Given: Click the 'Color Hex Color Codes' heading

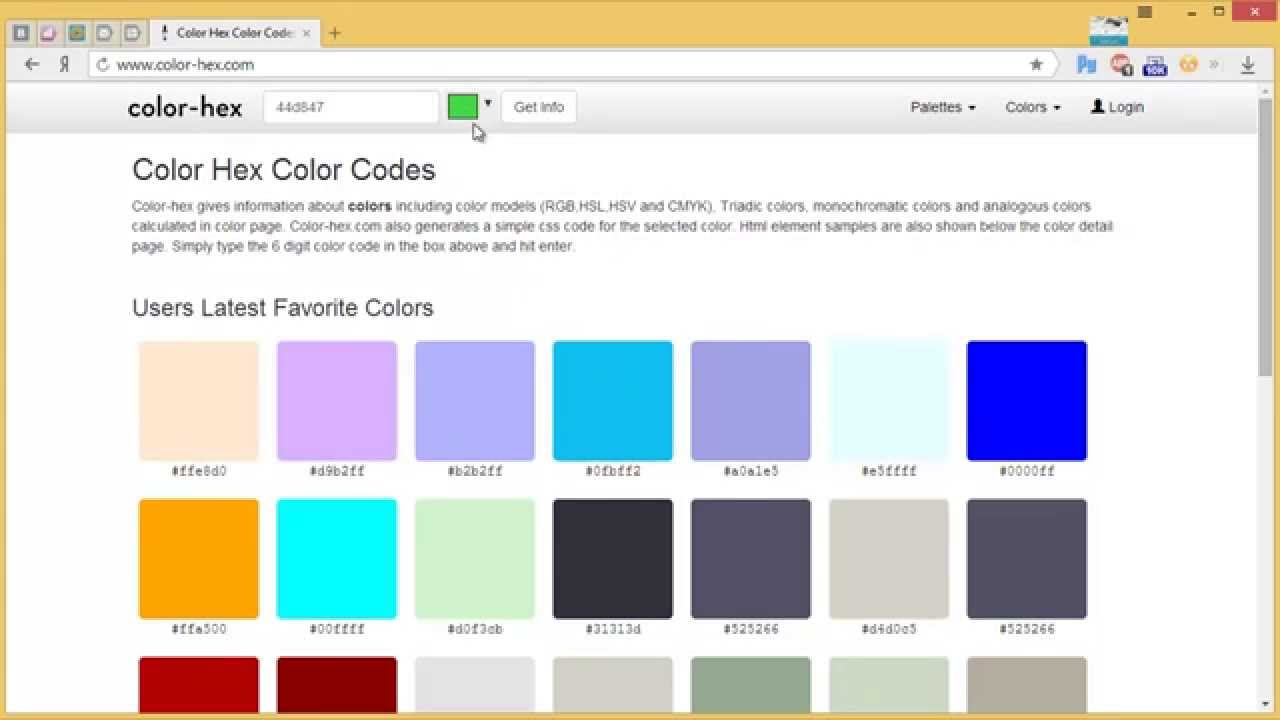Looking at the screenshot, I should click(284, 170).
